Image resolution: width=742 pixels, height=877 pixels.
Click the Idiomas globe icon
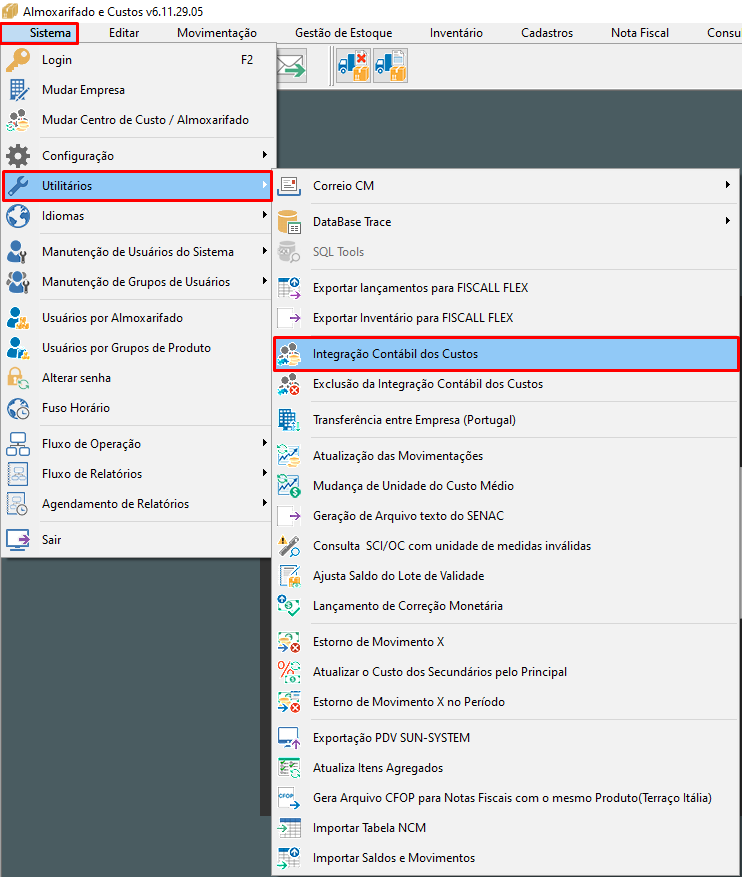pos(18,216)
